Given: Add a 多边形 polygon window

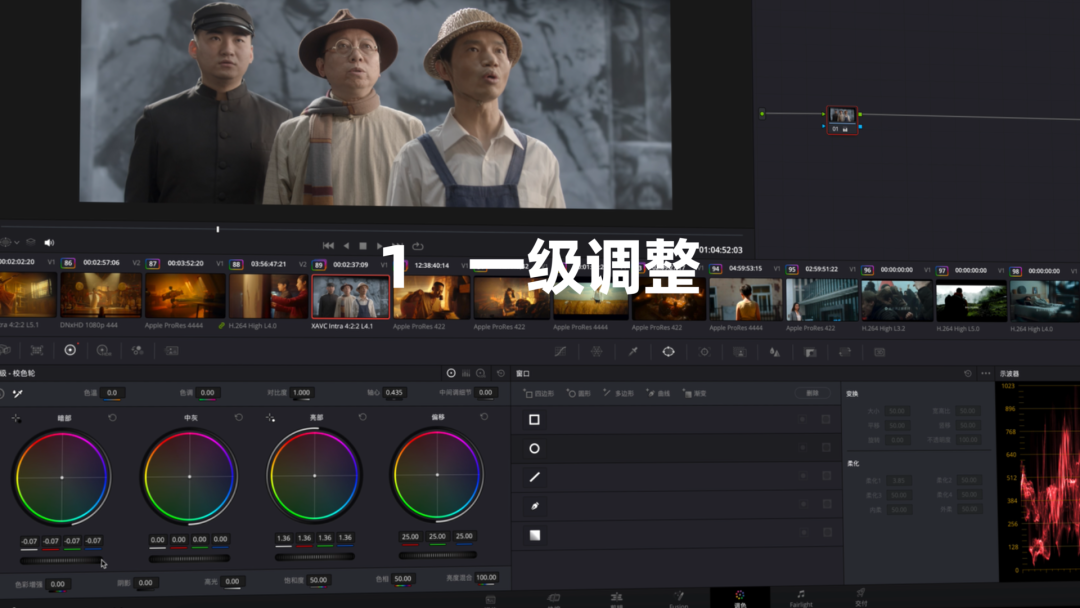Looking at the screenshot, I should pos(619,393).
